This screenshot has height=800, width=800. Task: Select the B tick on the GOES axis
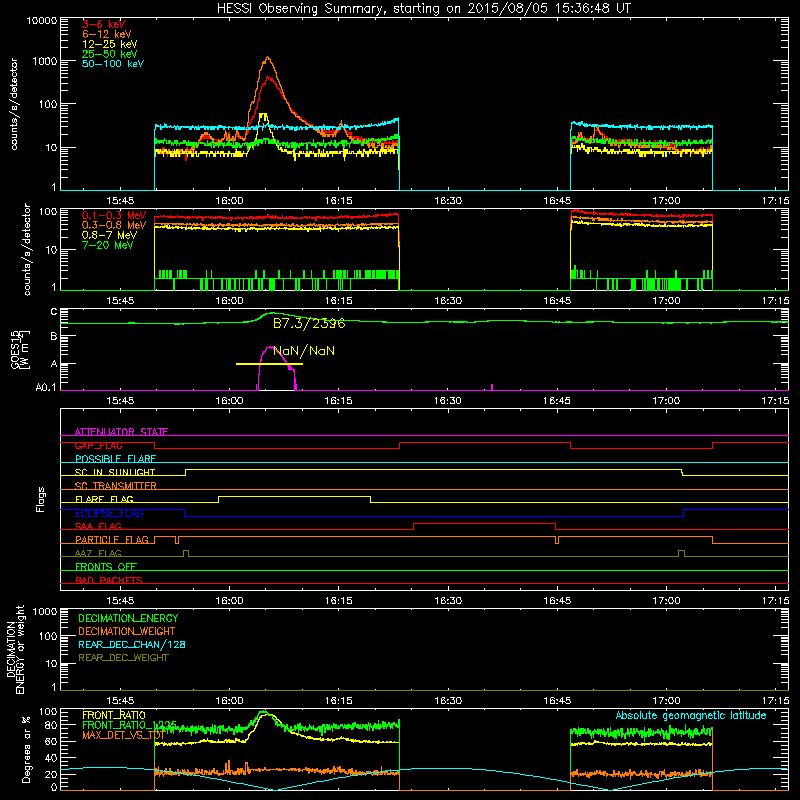pos(54,336)
